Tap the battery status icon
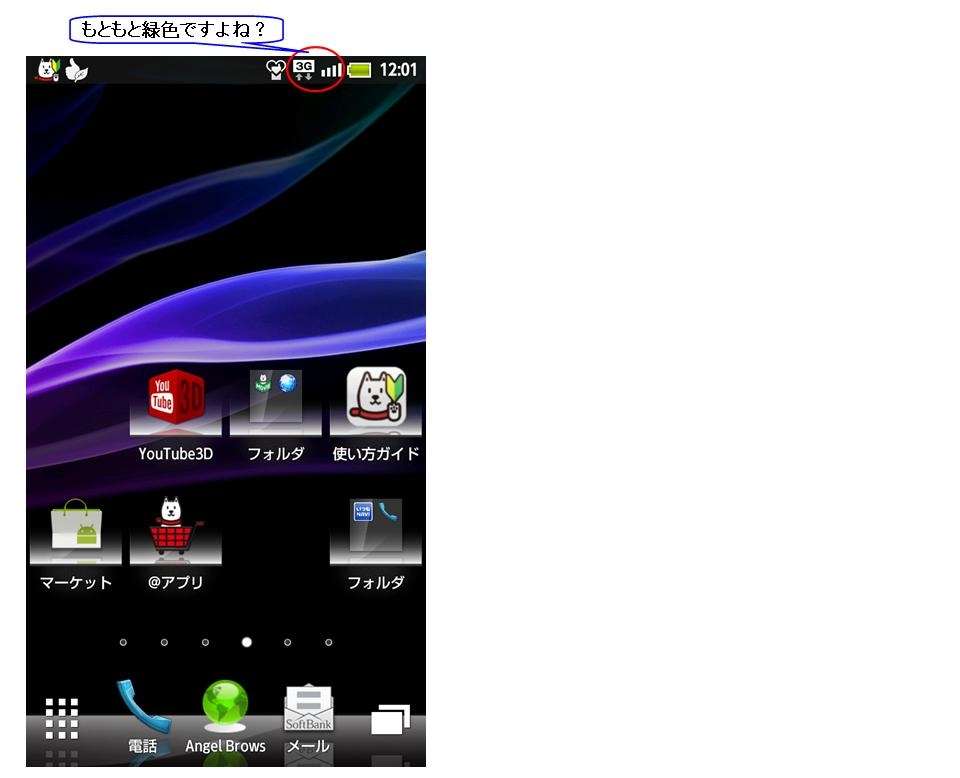Image resolution: width=960 pixels, height=778 pixels. click(x=360, y=71)
